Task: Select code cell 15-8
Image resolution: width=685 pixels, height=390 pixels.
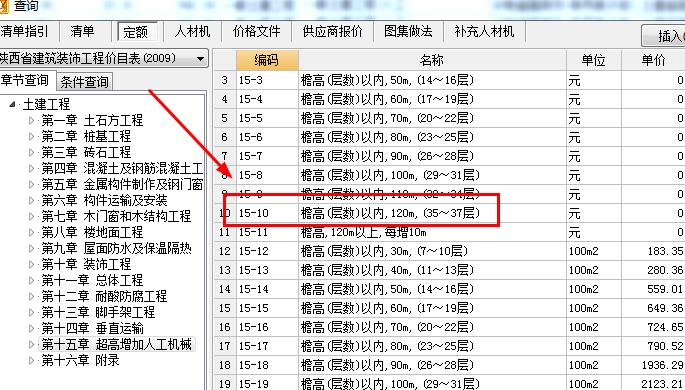Action: click(x=267, y=175)
